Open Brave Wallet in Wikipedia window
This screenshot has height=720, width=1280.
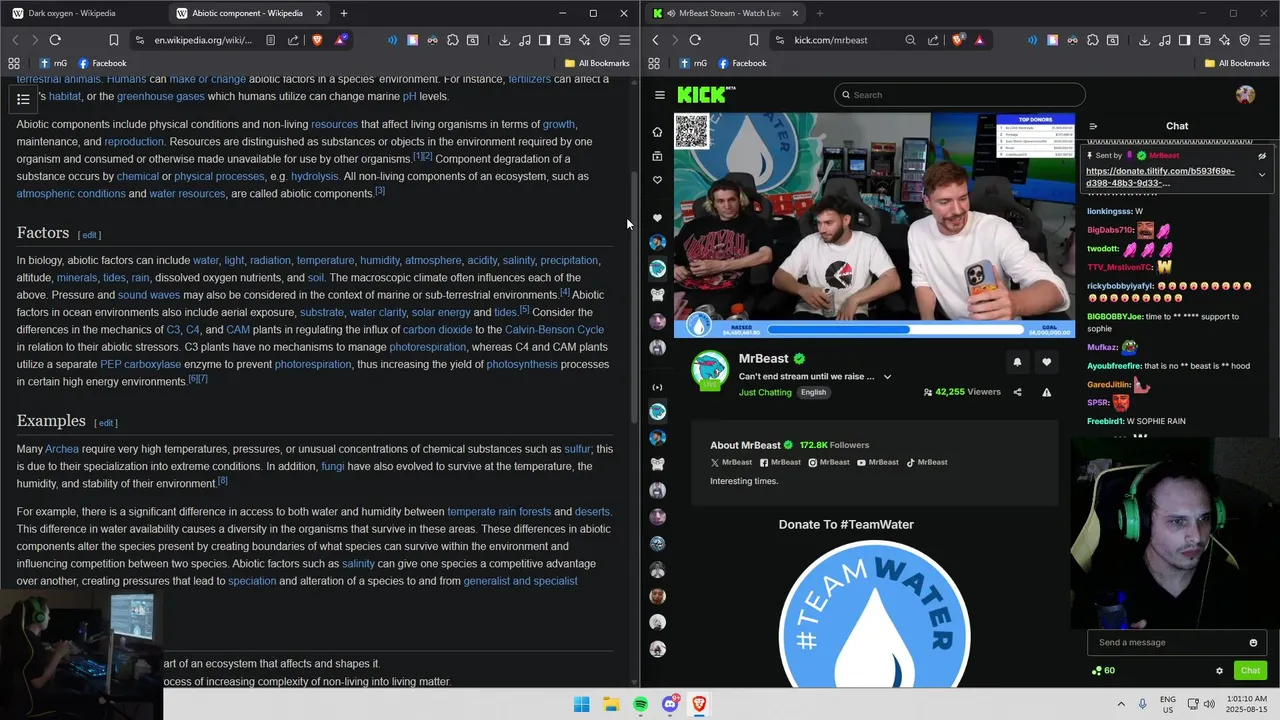(564, 40)
